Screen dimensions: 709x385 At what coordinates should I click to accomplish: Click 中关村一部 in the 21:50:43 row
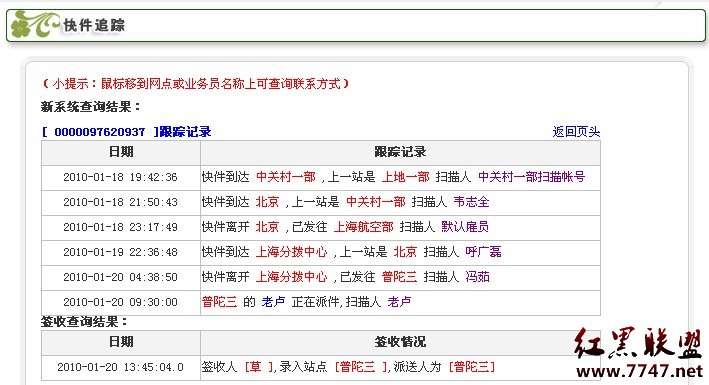point(376,202)
